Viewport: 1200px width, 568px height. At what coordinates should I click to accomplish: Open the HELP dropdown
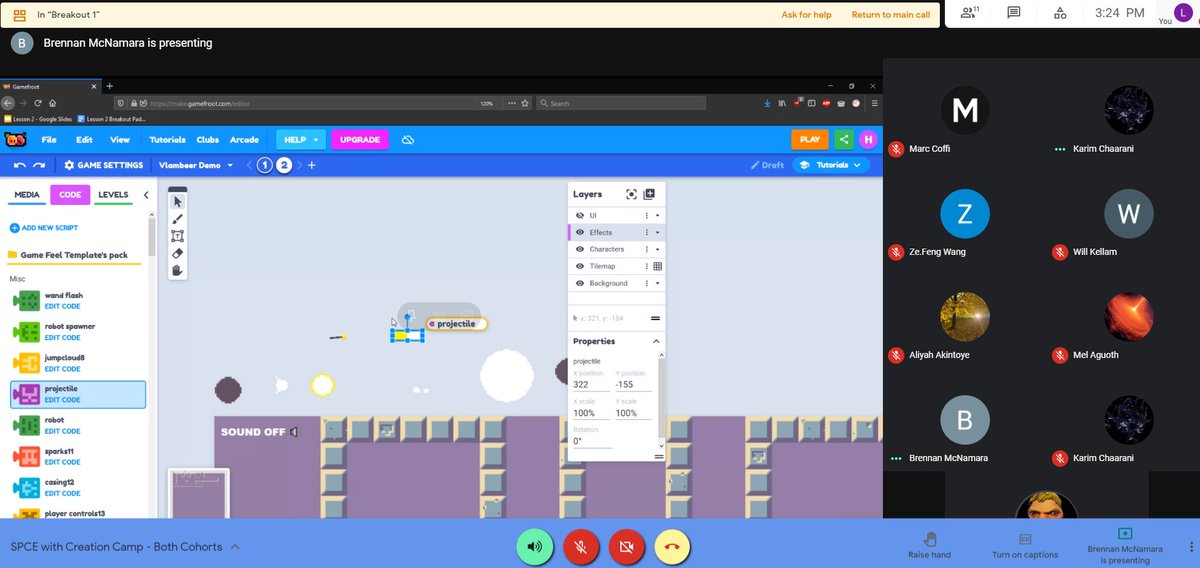click(x=302, y=140)
